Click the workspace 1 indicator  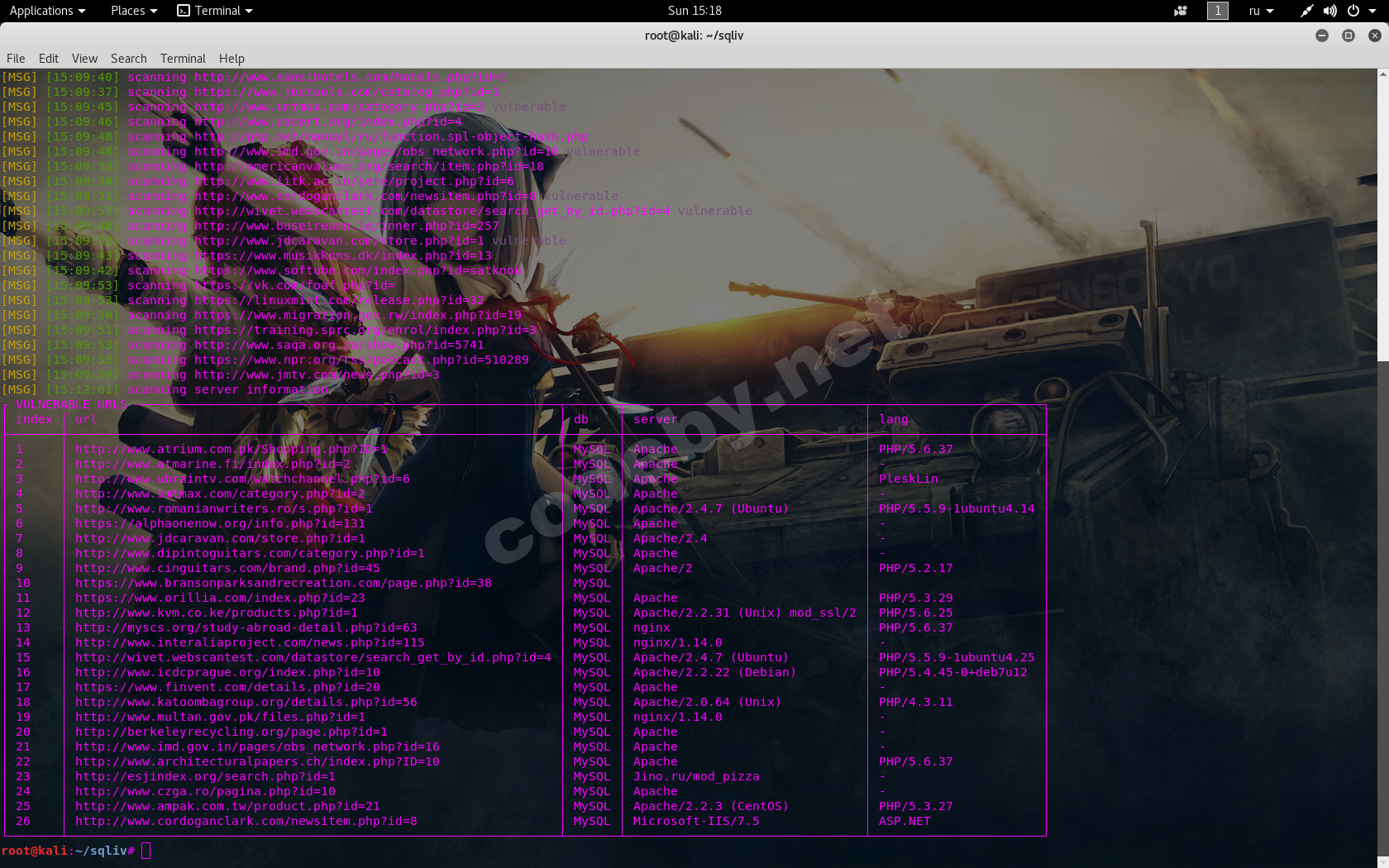click(x=1217, y=11)
